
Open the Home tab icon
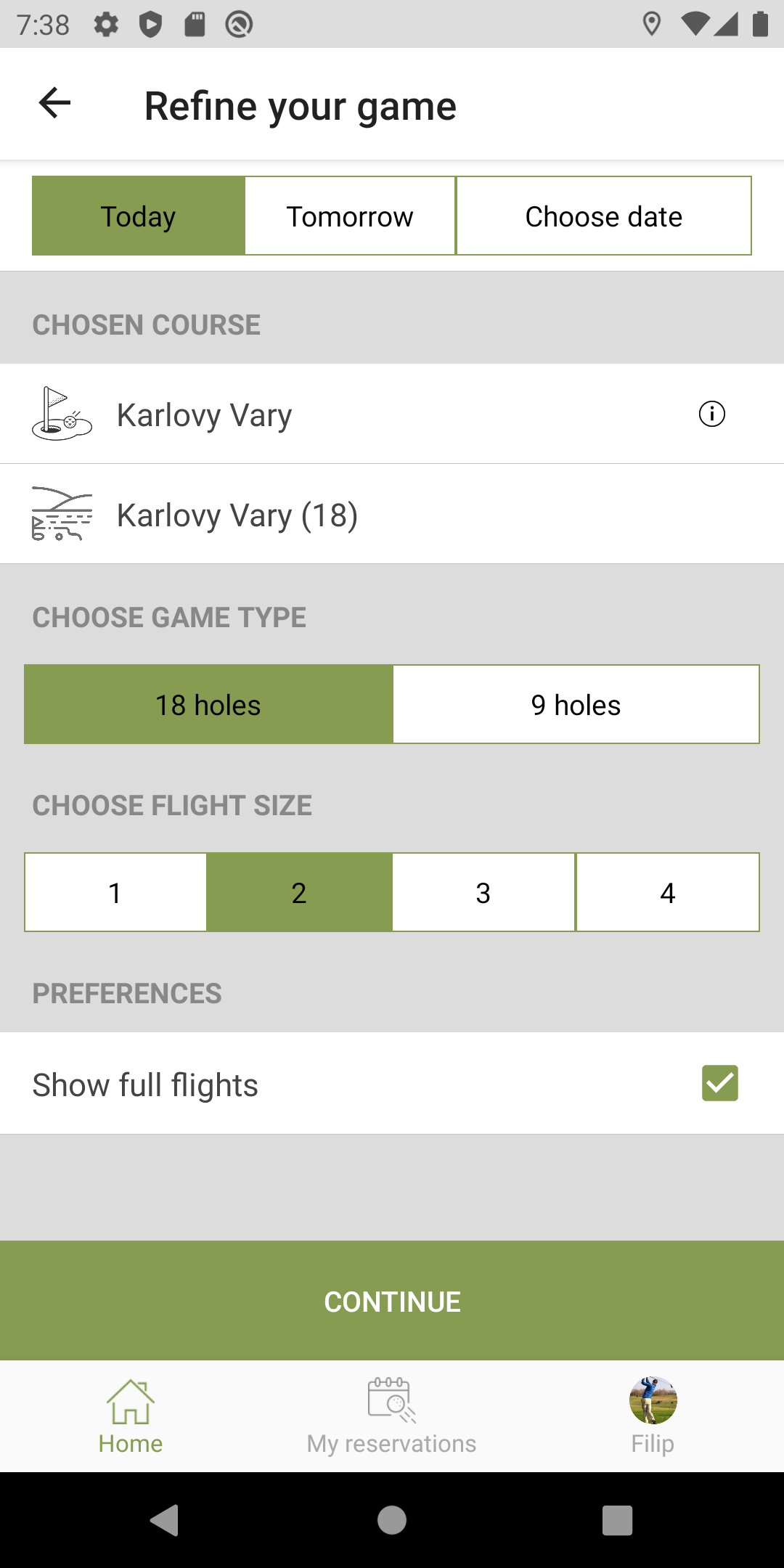pos(131,1401)
